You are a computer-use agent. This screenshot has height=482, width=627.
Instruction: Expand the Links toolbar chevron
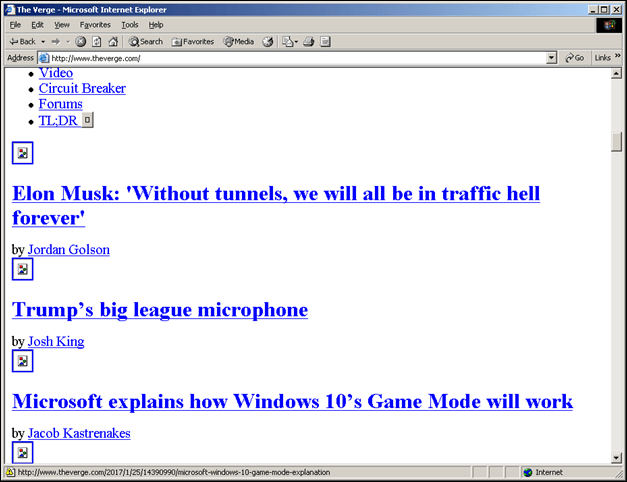pos(618,56)
